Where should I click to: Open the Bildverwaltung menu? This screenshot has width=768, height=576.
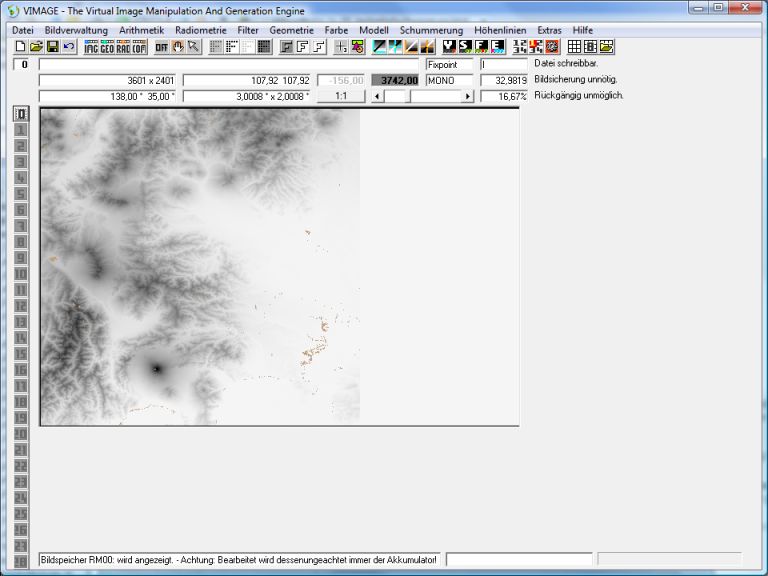(x=76, y=31)
